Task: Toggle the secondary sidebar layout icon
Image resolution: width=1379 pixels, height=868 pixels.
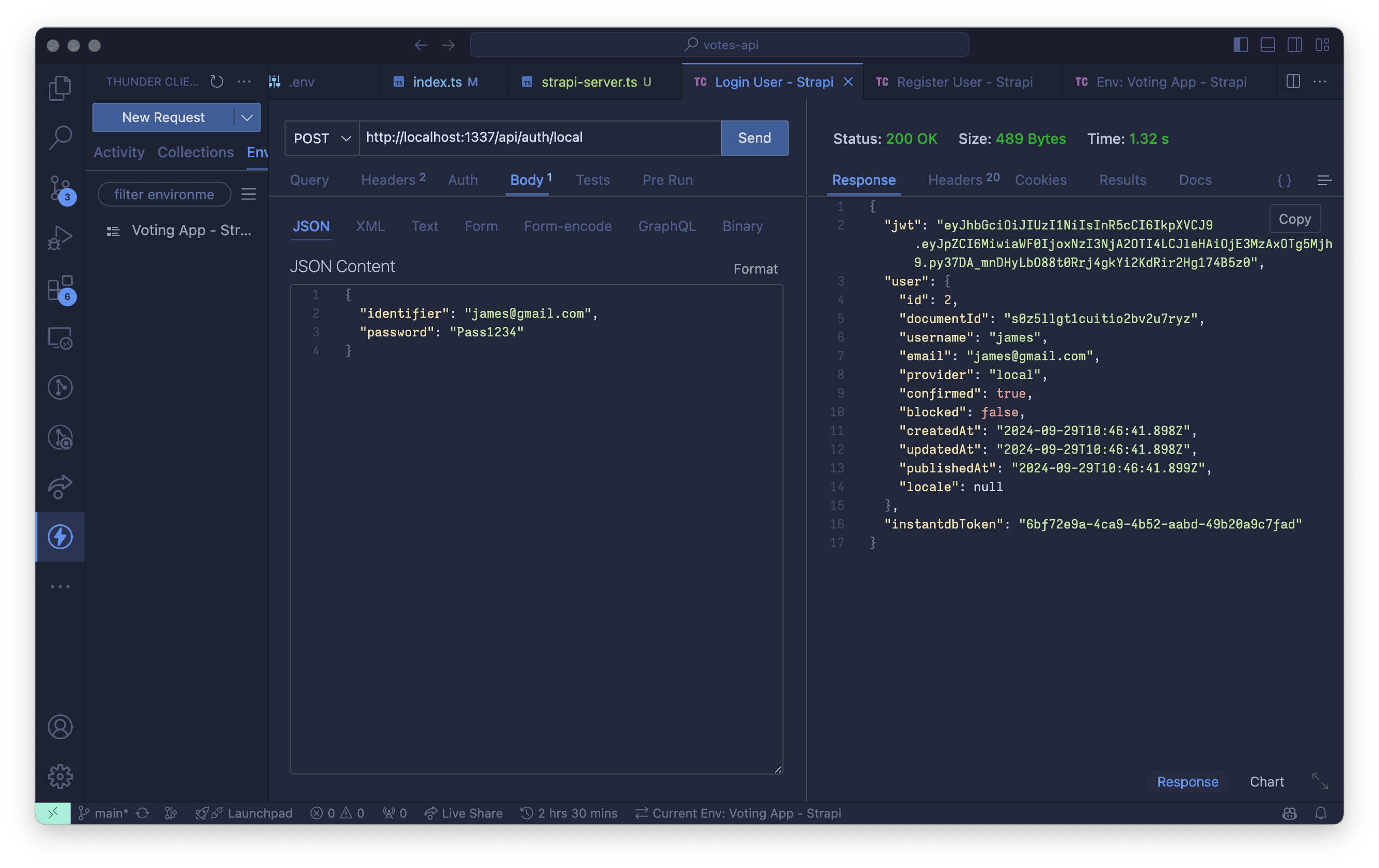Action: (1294, 45)
